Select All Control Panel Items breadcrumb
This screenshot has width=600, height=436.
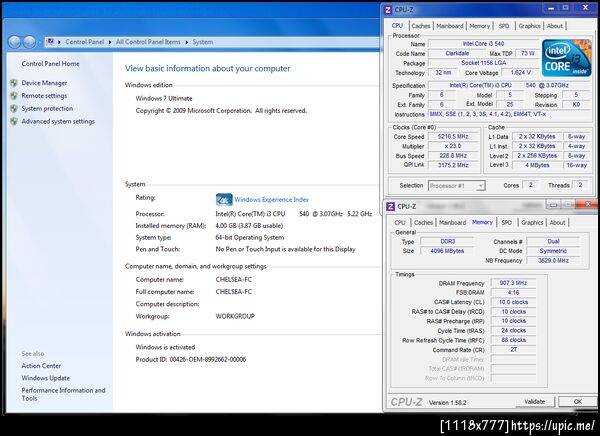click(148, 42)
